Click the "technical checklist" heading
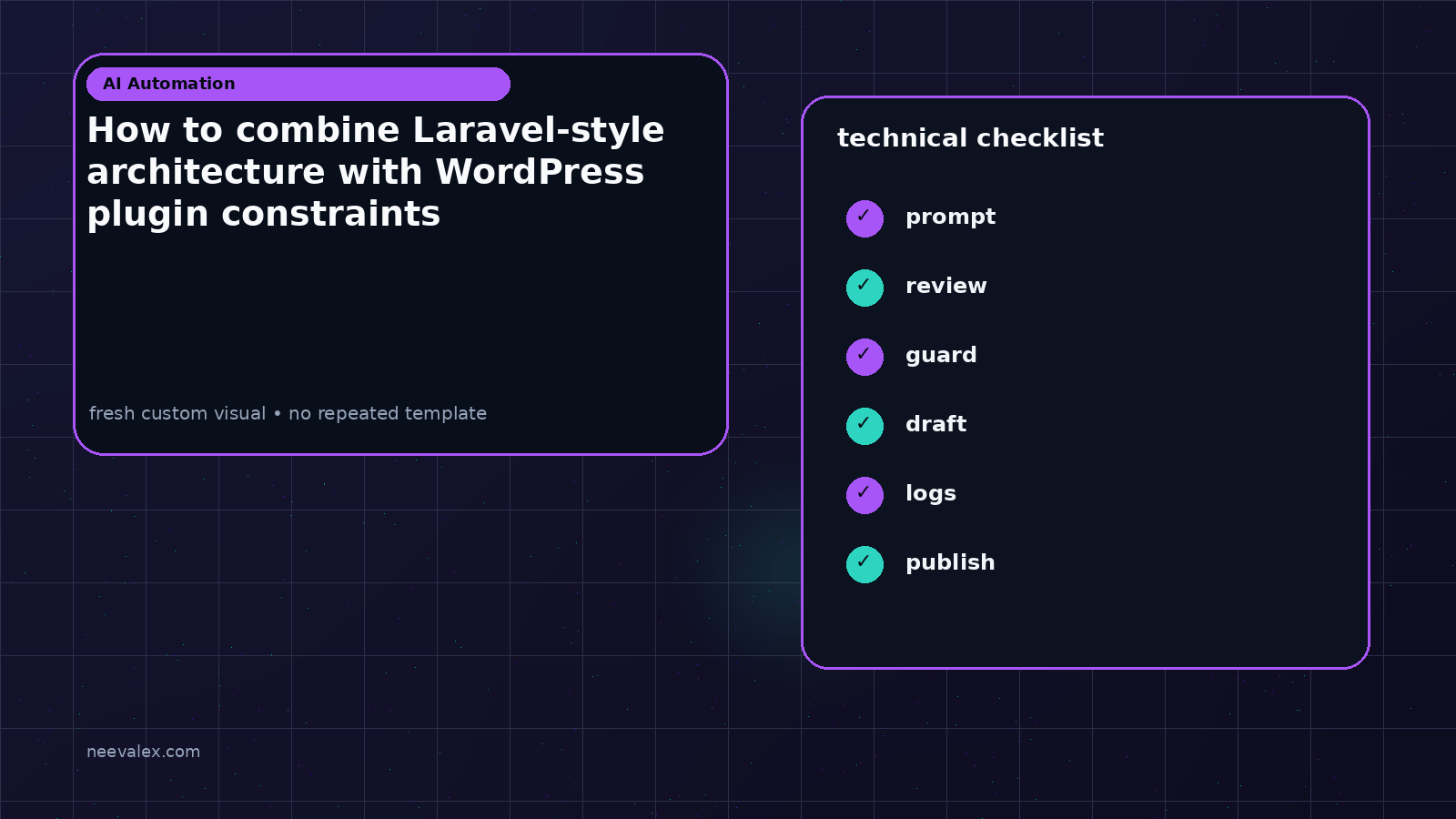Screen dimensions: 1456x819 point(970,138)
